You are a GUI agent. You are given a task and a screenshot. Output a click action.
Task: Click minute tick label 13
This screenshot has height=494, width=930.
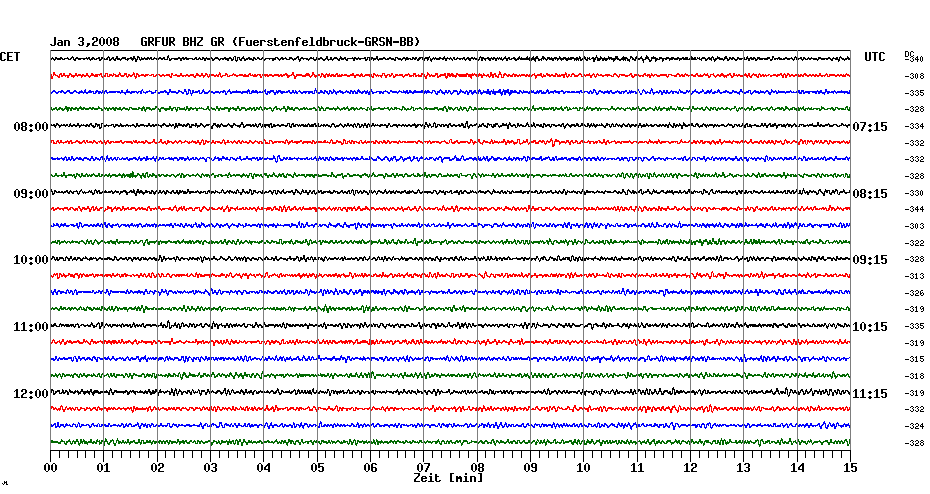[743, 467]
